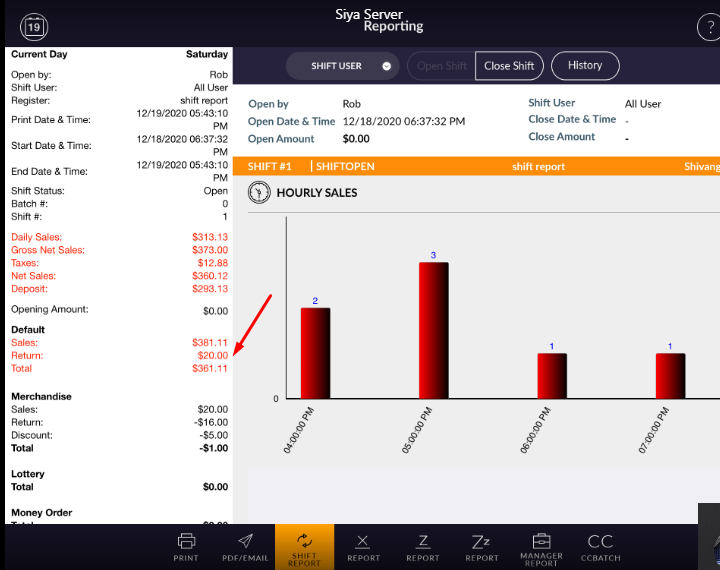Screen dimensions: 720x570
Task: Send report via PDF/Email icon
Action: point(245,547)
